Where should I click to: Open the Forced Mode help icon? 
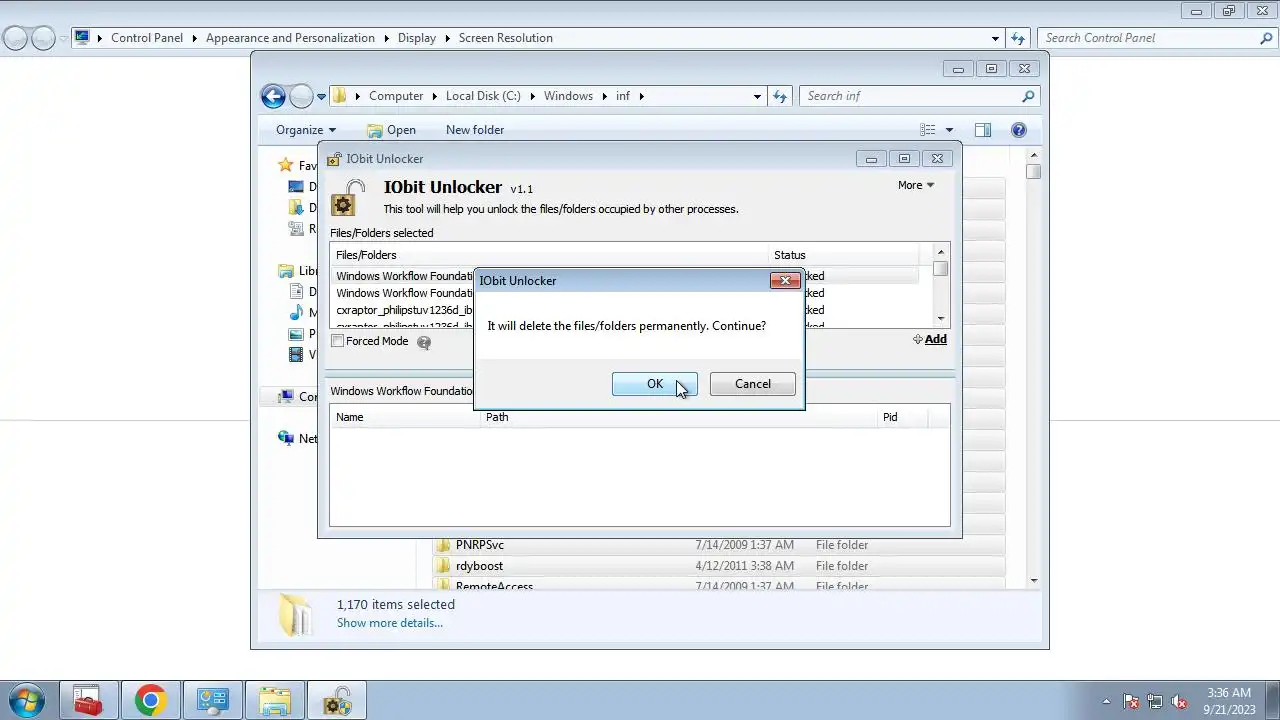point(424,342)
